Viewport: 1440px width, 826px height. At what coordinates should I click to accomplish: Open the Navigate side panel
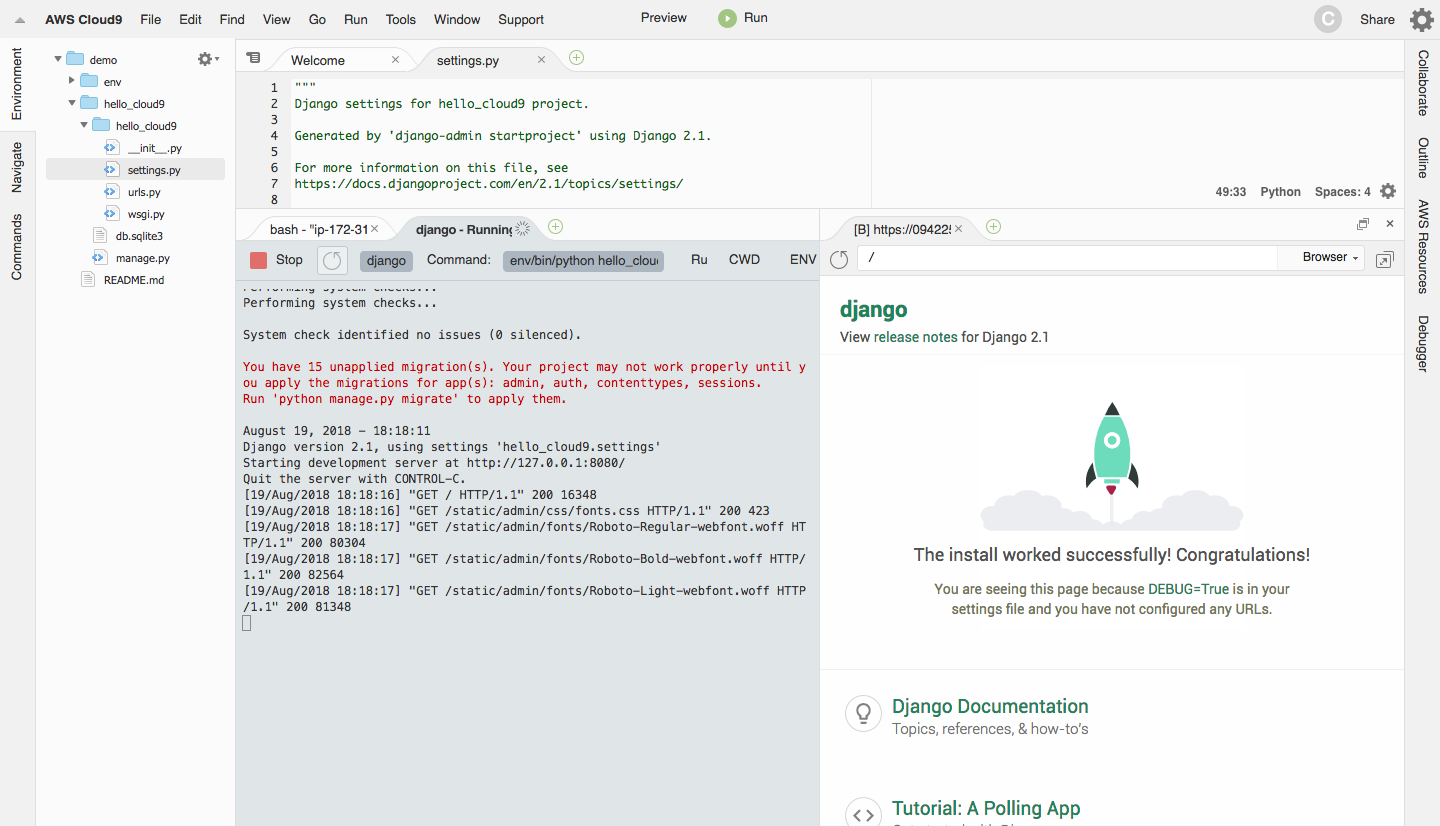[17, 167]
